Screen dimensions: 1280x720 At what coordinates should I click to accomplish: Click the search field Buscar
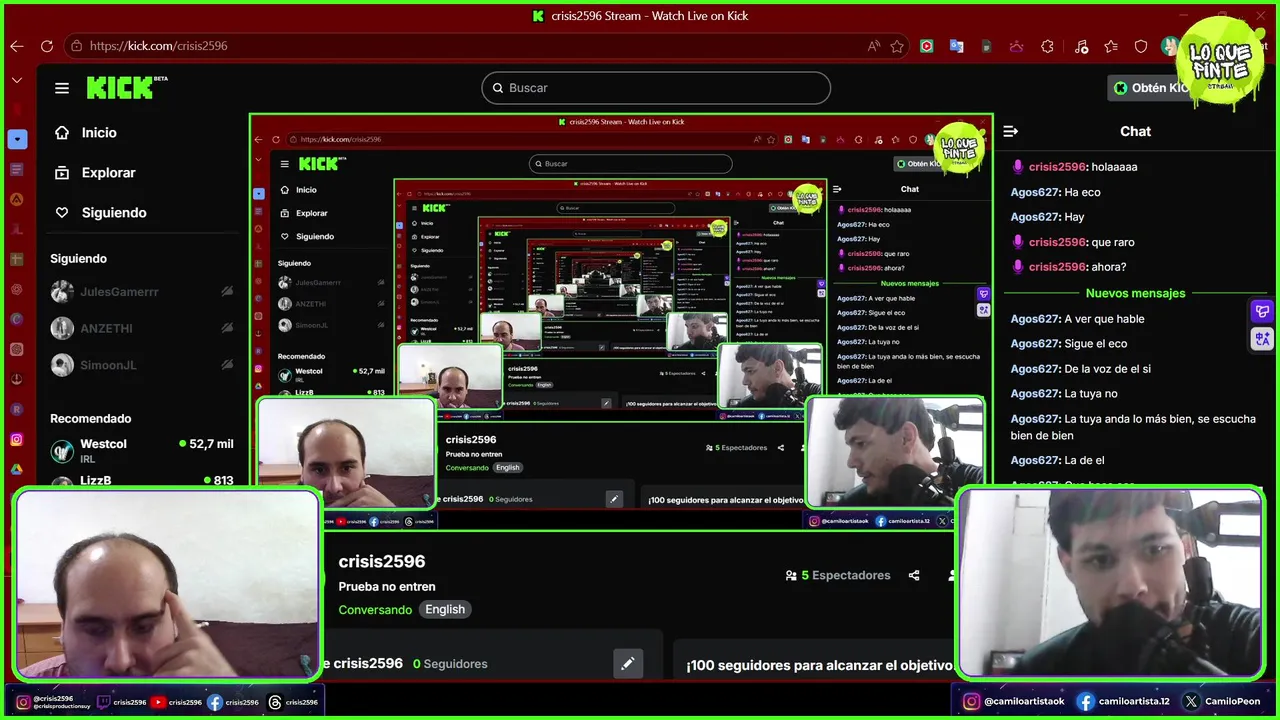(656, 88)
